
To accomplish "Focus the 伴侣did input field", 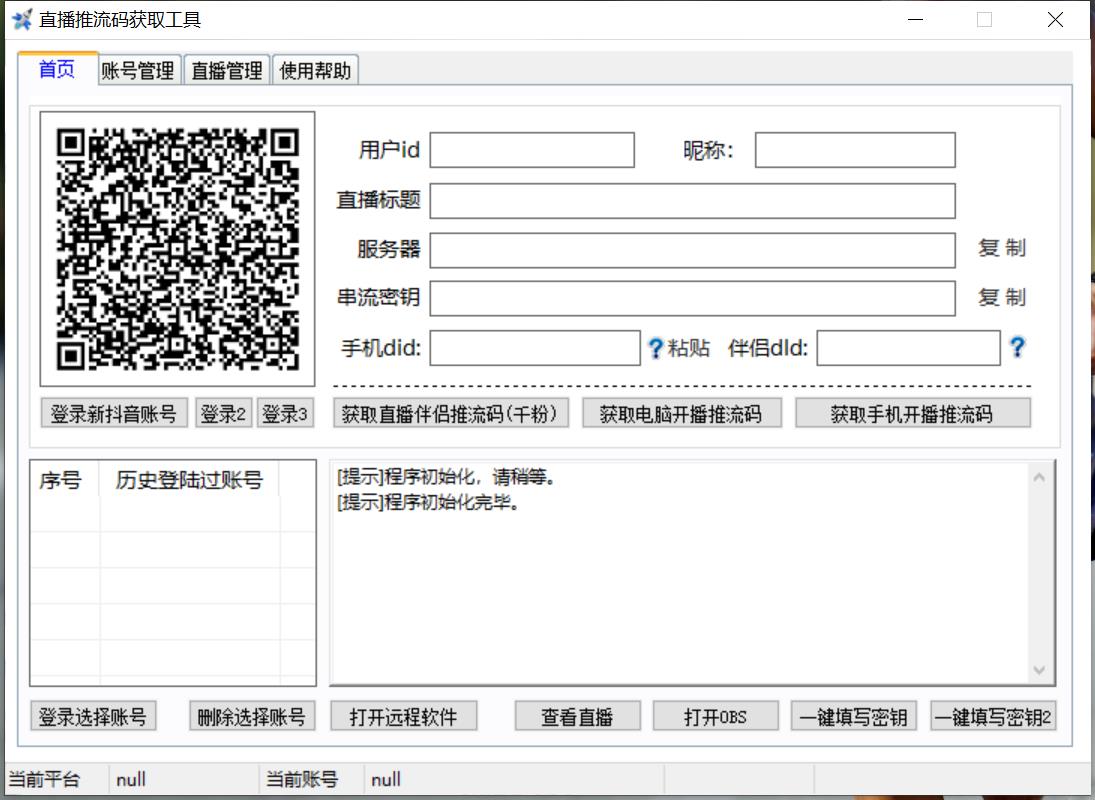I will pyautogui.click(x=909, y=348).
